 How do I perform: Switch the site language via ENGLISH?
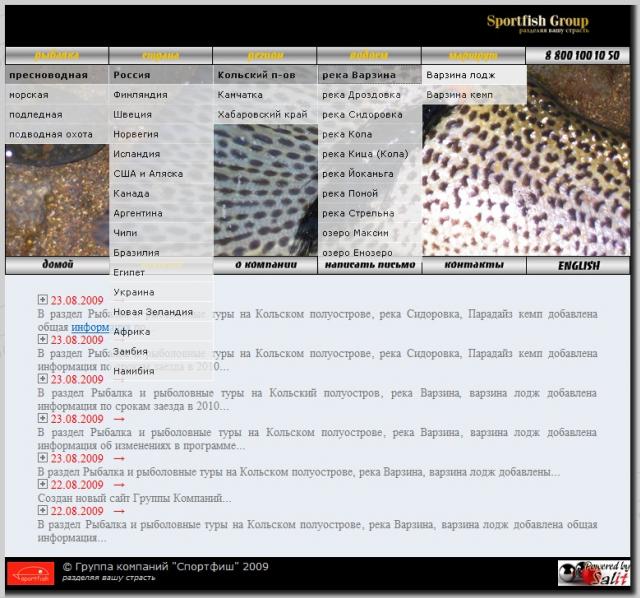[578, 265]
